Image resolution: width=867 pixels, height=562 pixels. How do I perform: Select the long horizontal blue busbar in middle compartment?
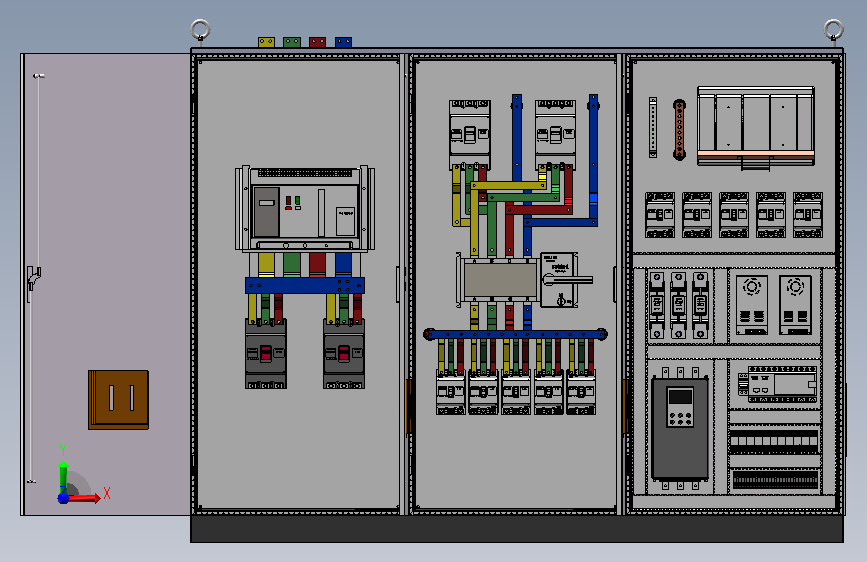pos(515,334)
